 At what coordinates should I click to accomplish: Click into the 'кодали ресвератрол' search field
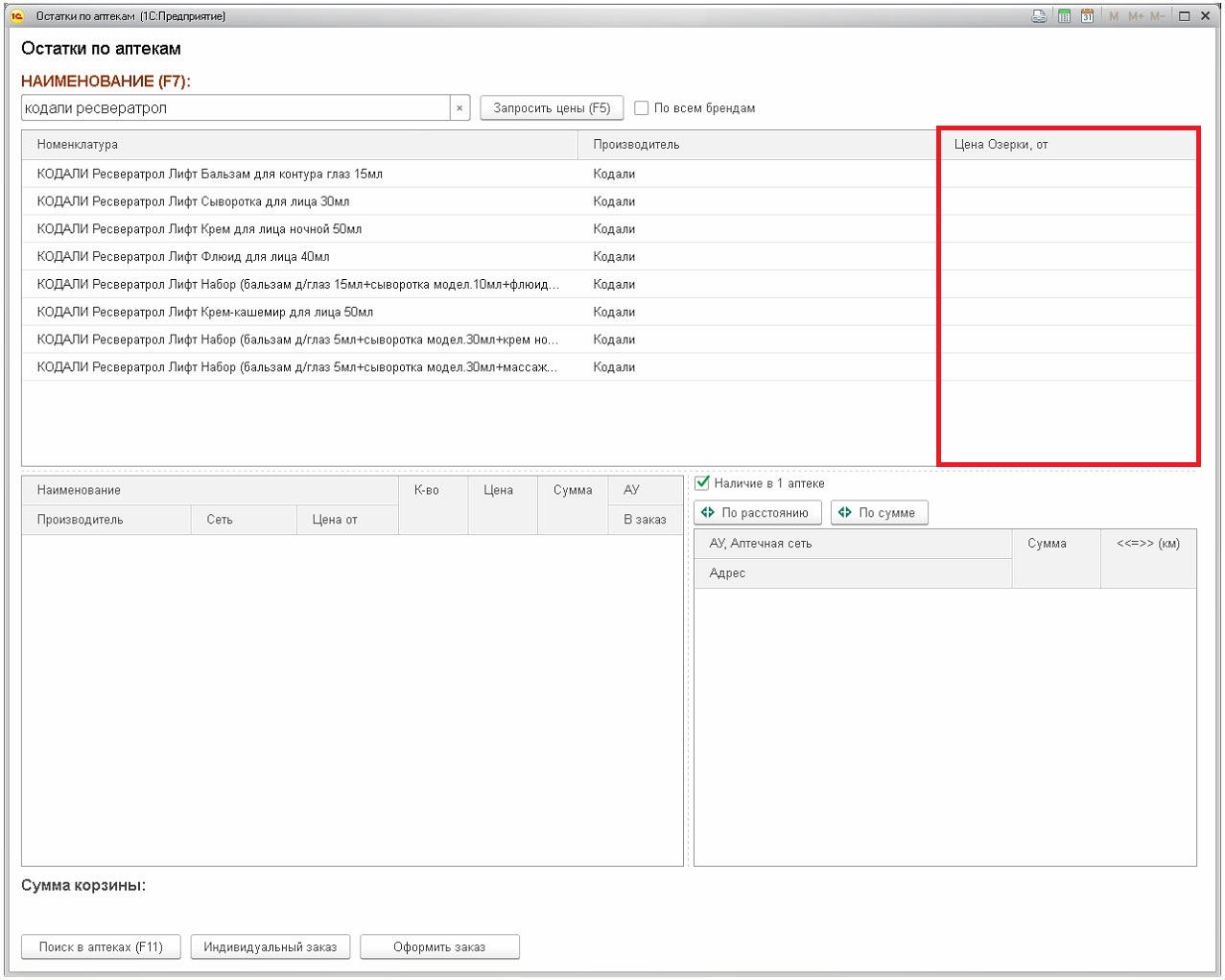(x=235, y=108)
